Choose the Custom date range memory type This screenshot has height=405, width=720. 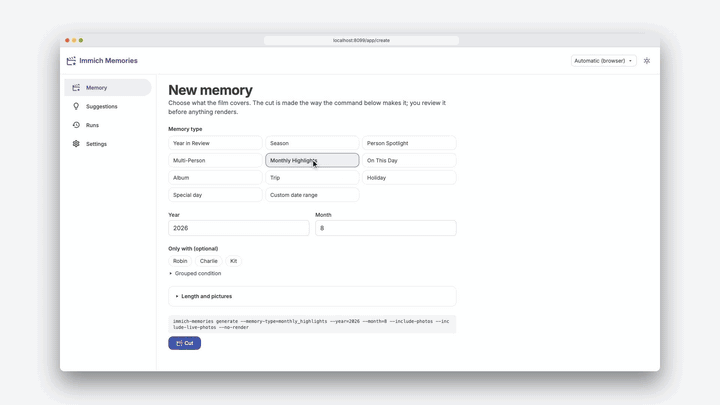(312, 195)
